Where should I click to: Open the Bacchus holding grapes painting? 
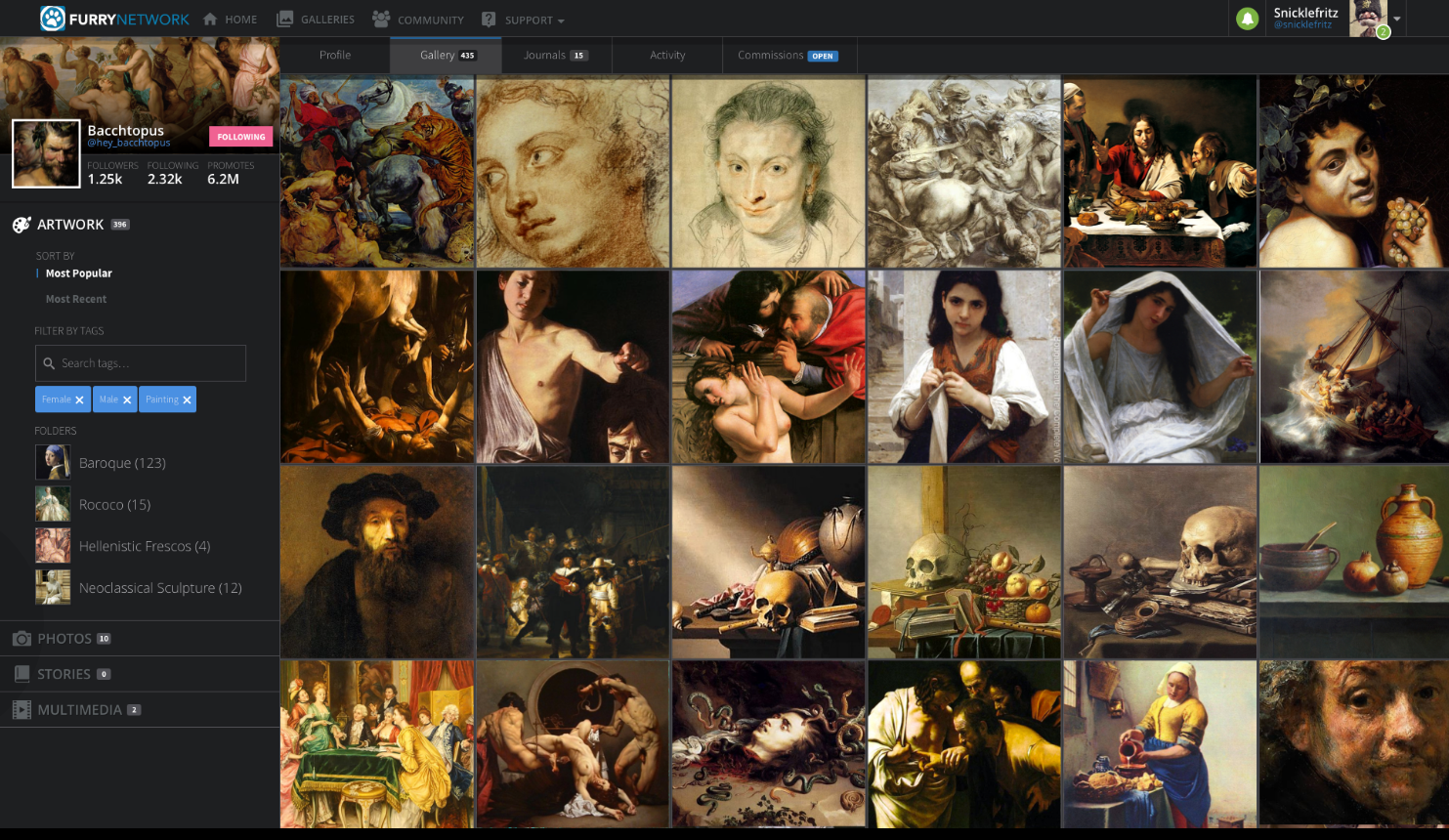coord(1354,172)
